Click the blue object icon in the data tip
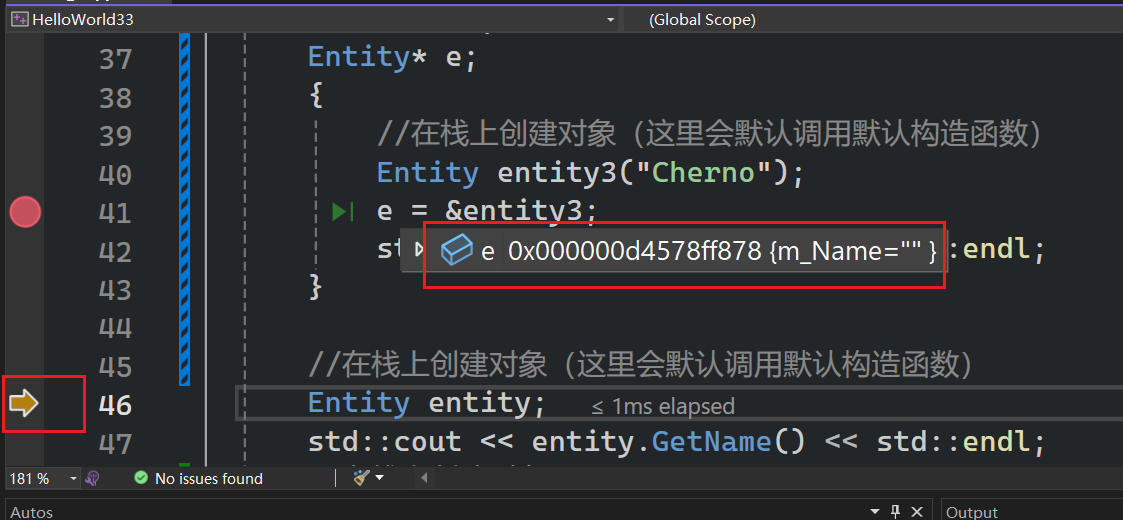The height and width of the screenshot is (520, 1123). pos(457,251)
